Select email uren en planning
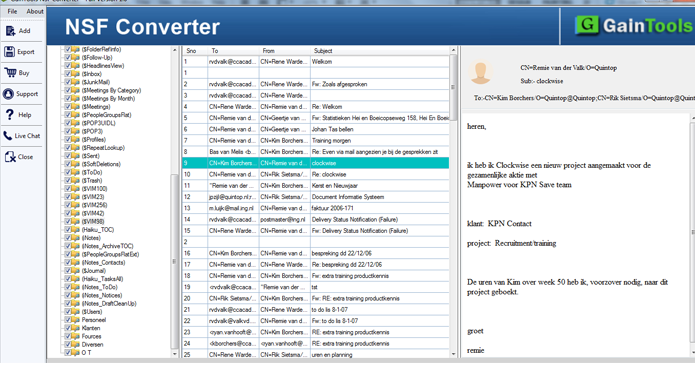Viewport: 695px width, 366px height. click(316, 354)
